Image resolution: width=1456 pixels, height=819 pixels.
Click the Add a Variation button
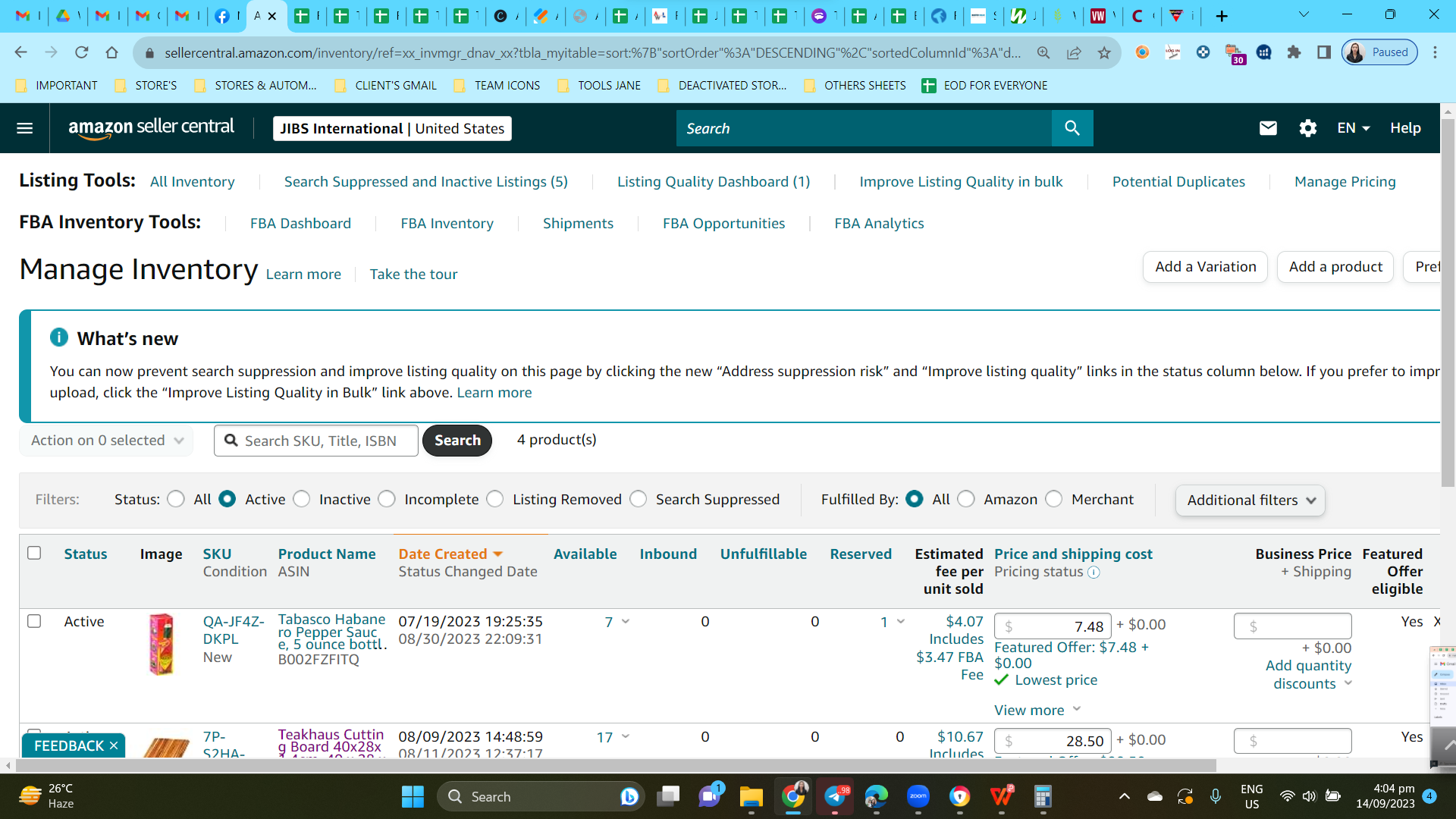(1205, 267)
